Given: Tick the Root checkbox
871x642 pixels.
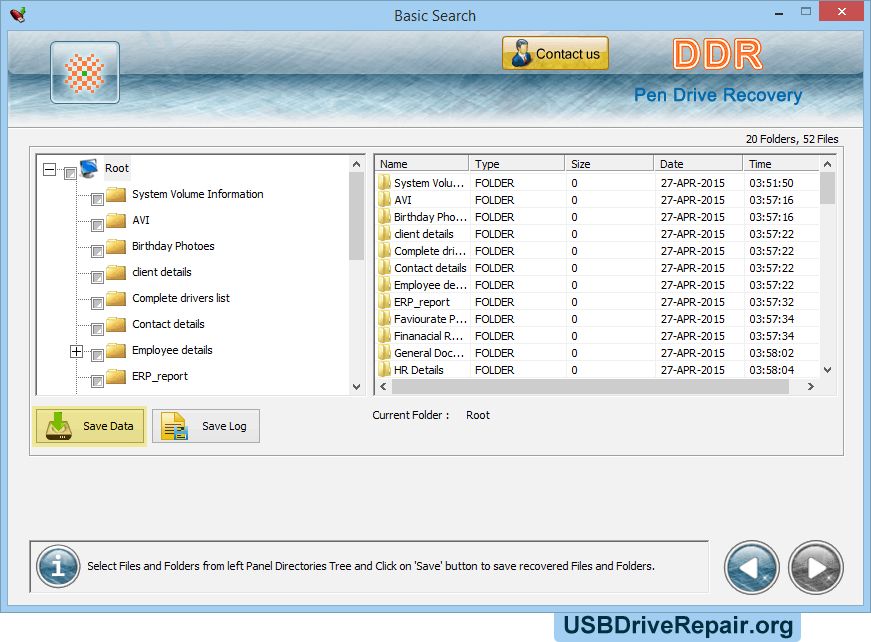Looking at the screenshot, I should 70,173.
